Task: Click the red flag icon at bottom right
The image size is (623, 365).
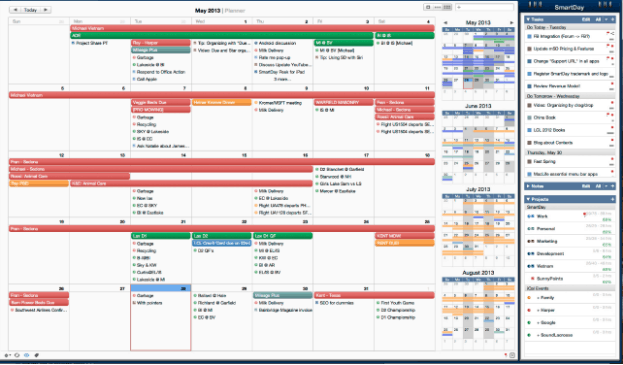Action: click(505, 355)
